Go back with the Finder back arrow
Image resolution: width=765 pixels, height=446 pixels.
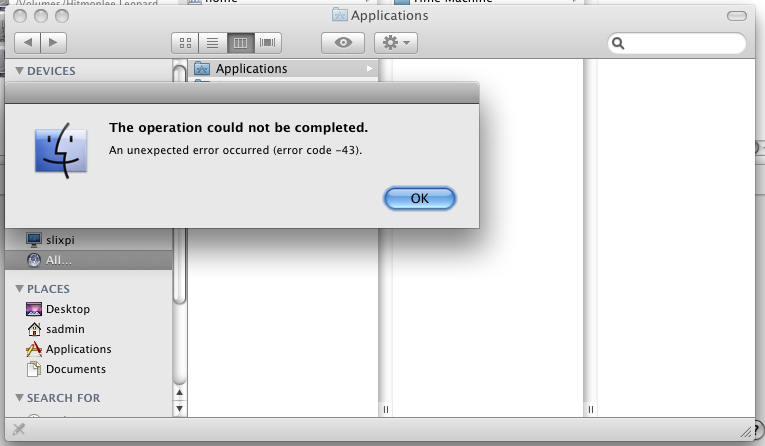click(x=28, y=42)
